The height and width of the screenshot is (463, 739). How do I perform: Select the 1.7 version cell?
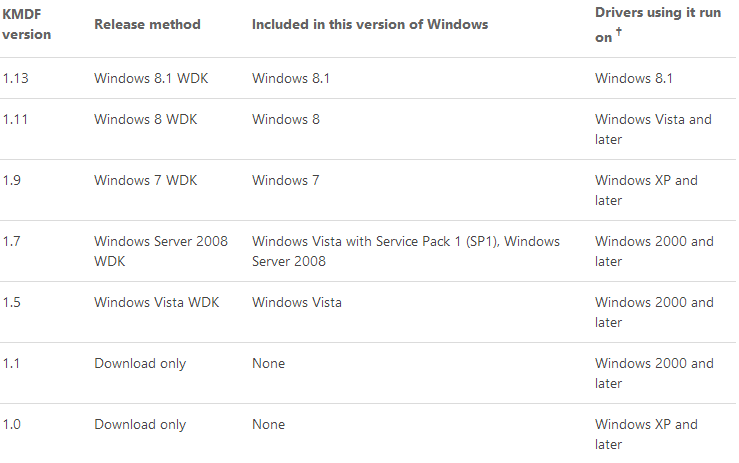click(x=12, y=241)
